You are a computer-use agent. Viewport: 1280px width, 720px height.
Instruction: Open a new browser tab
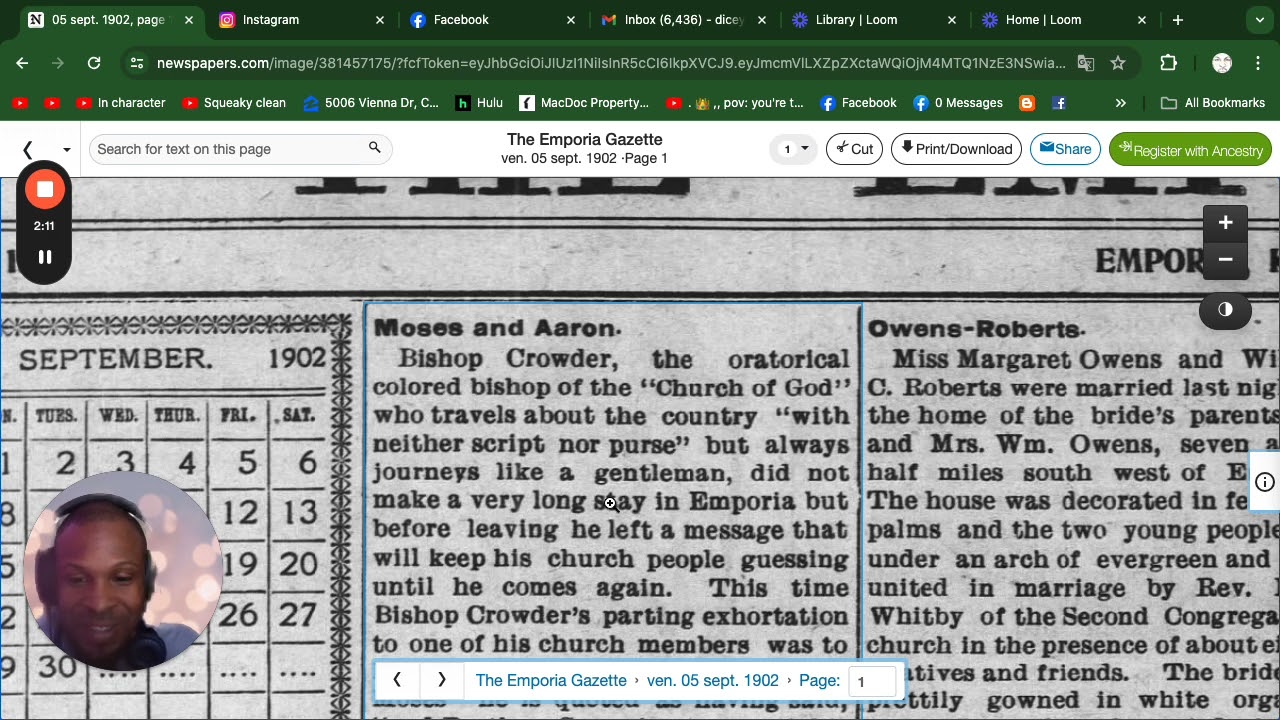point(1178,20)
